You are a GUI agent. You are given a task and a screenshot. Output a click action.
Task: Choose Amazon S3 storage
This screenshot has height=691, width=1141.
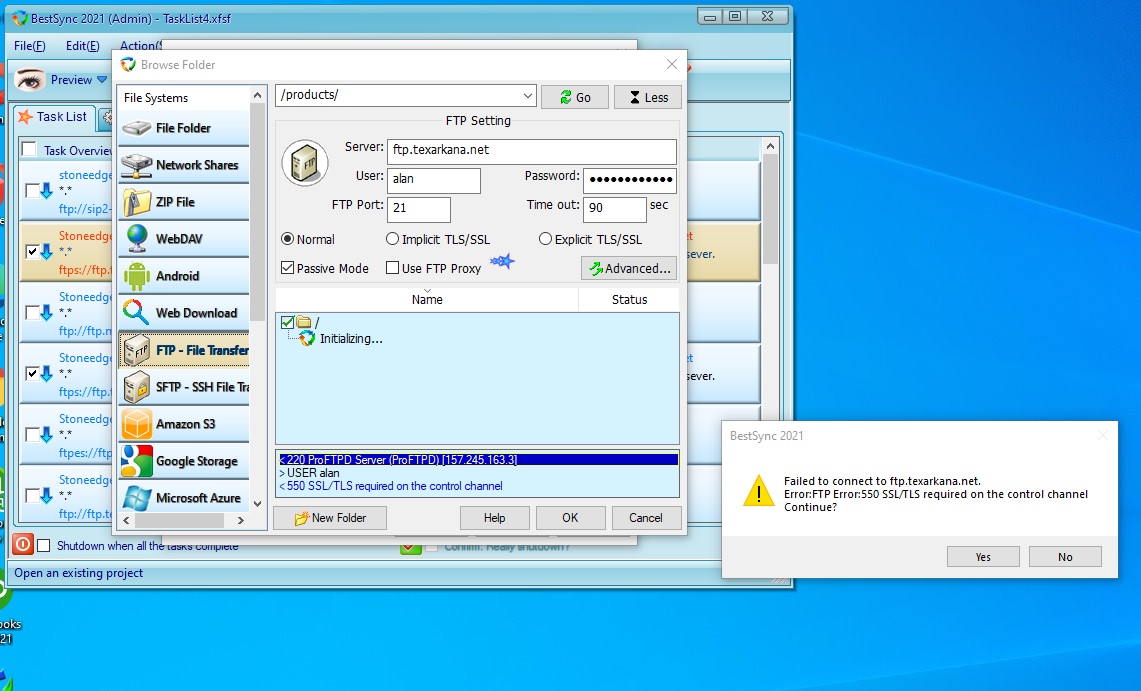[x=184, y=425]
